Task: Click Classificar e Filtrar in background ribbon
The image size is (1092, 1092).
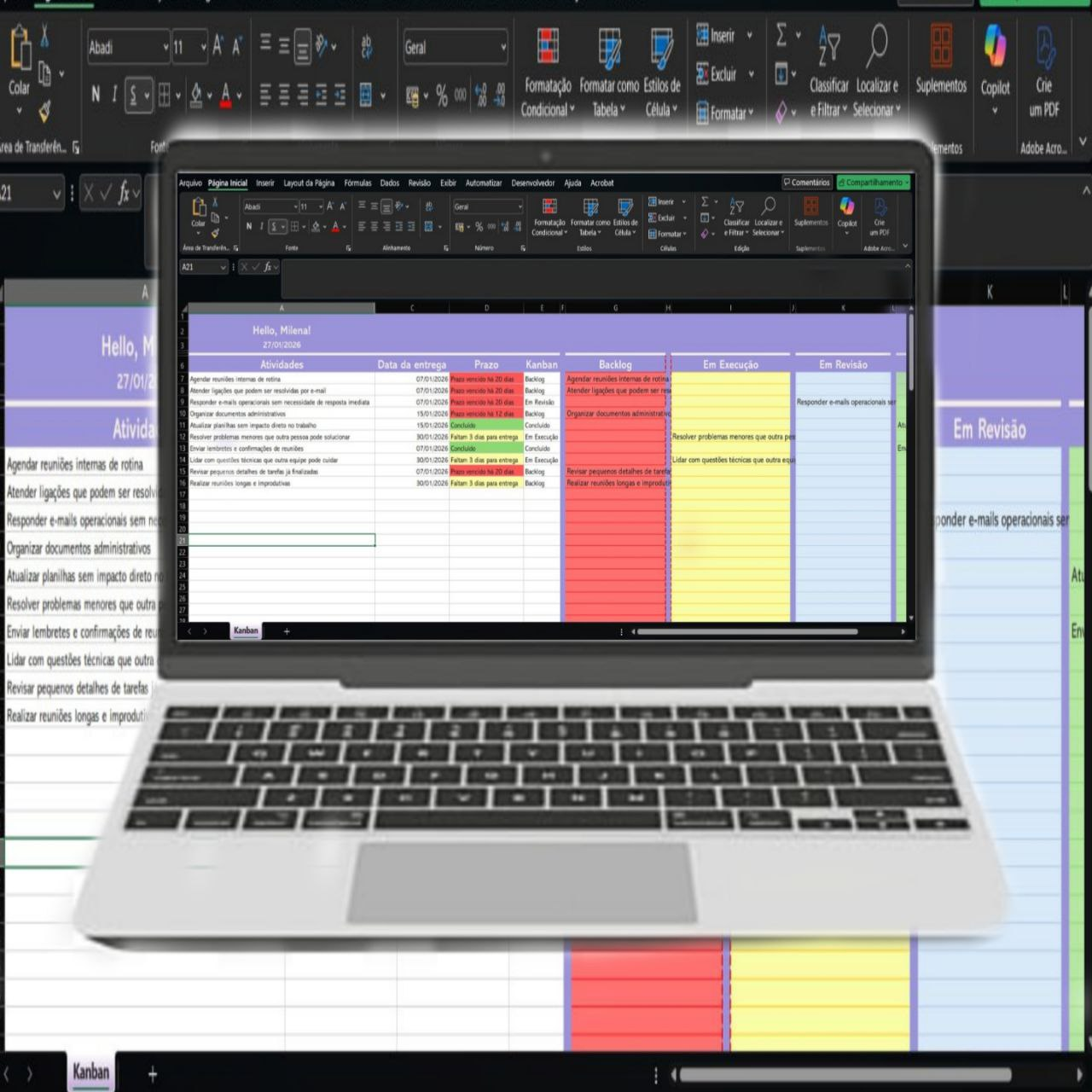Action: (x=828, y=48)
